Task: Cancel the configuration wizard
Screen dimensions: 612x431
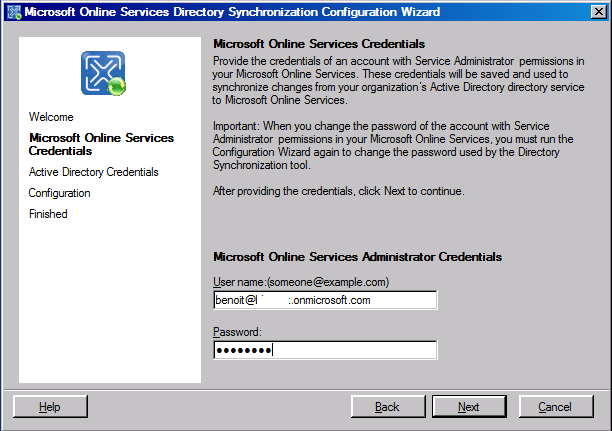Action: [555, 407]
